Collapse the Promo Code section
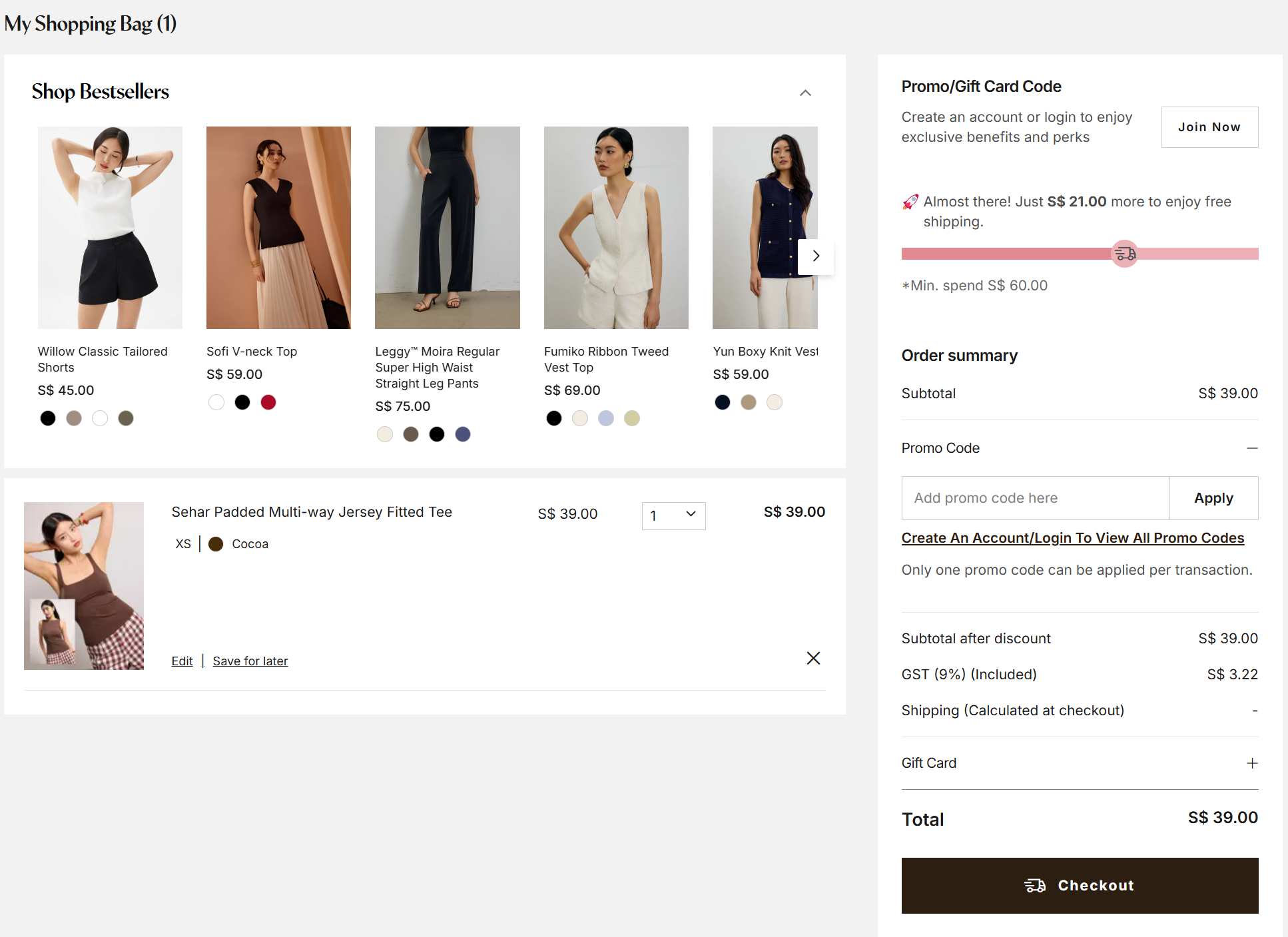Viewport: 1288px width, 937px height. 1252,448
